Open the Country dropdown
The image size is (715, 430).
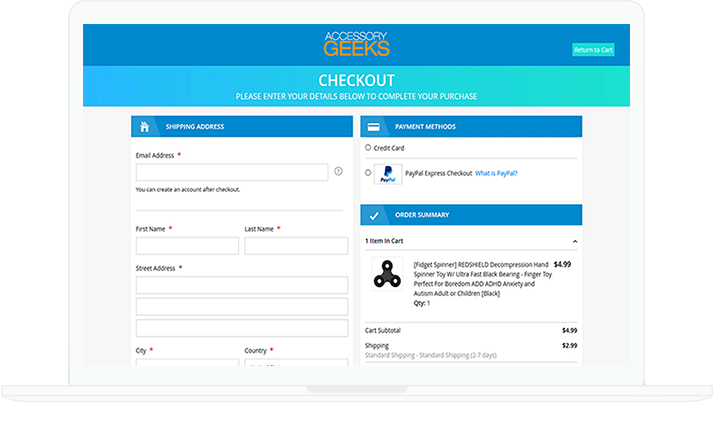pos(296,363)
